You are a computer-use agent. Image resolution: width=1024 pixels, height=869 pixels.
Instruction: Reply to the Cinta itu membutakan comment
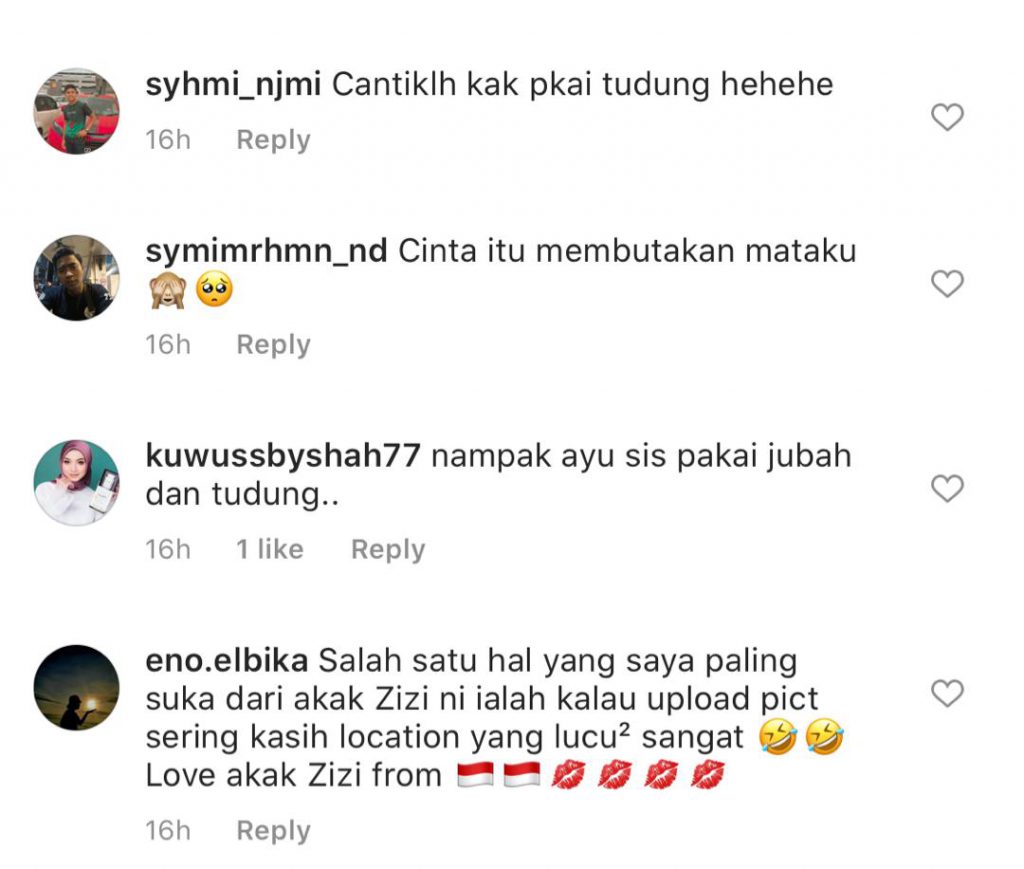[273, 345]
